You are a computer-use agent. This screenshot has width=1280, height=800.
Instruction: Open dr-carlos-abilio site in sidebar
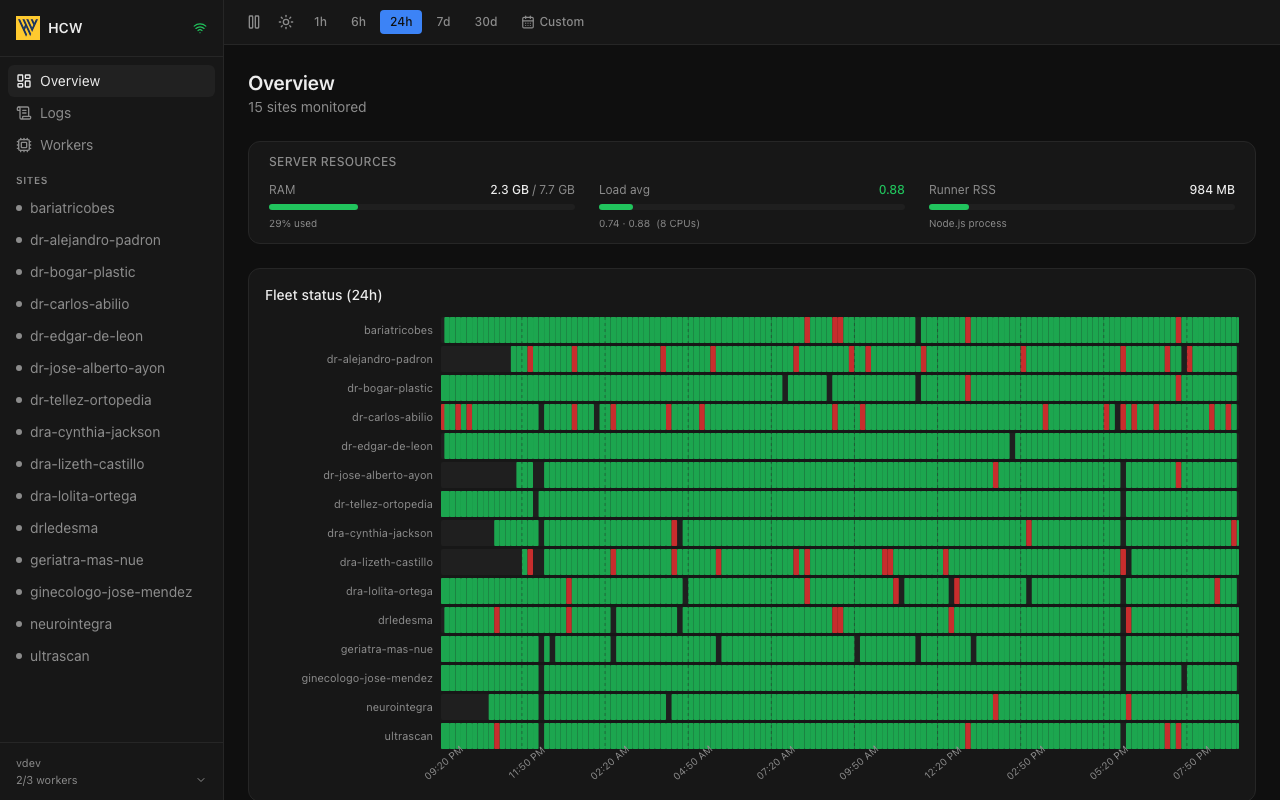pos(111,304)
